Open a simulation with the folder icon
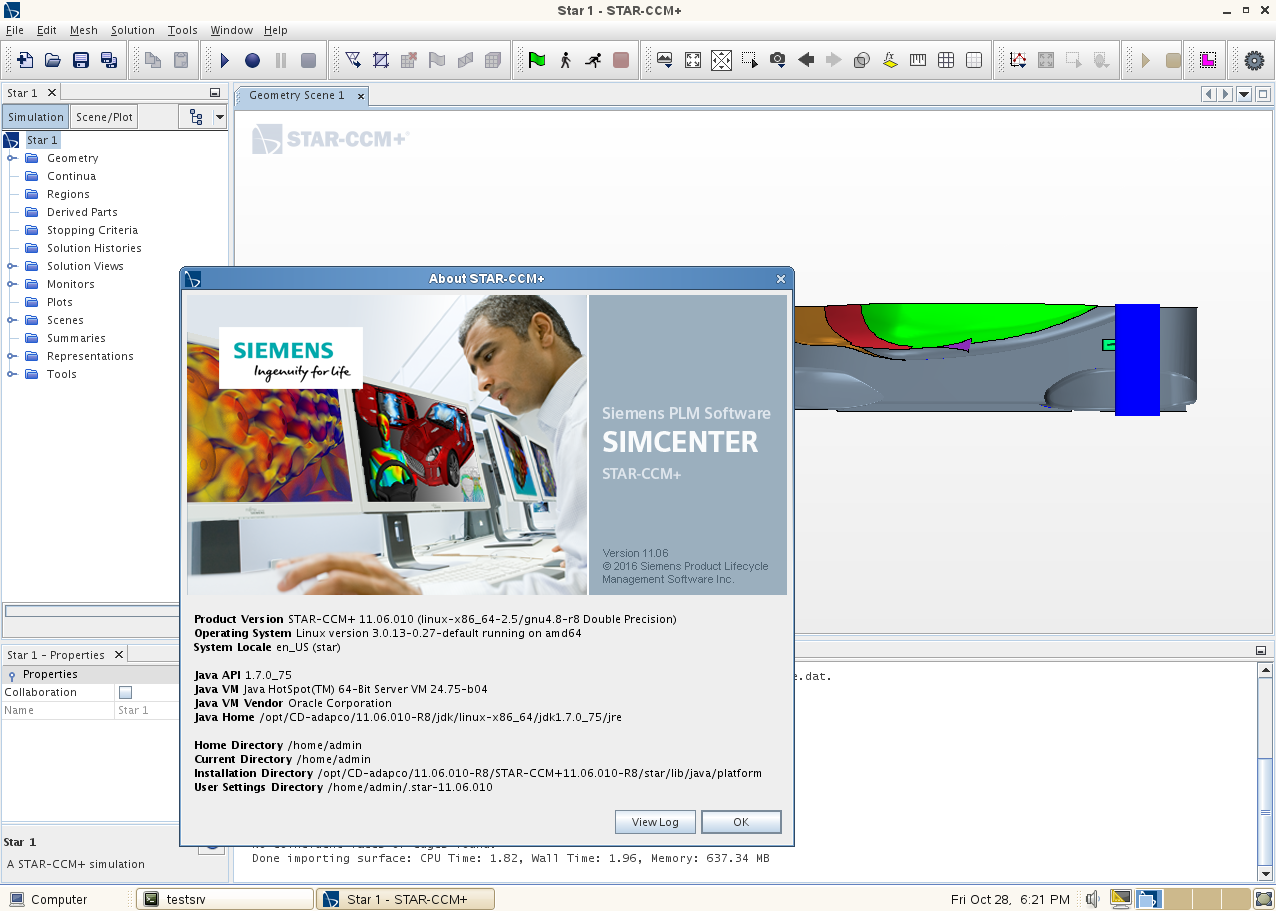Viewport: 1276px width, 911px height. 53,60
